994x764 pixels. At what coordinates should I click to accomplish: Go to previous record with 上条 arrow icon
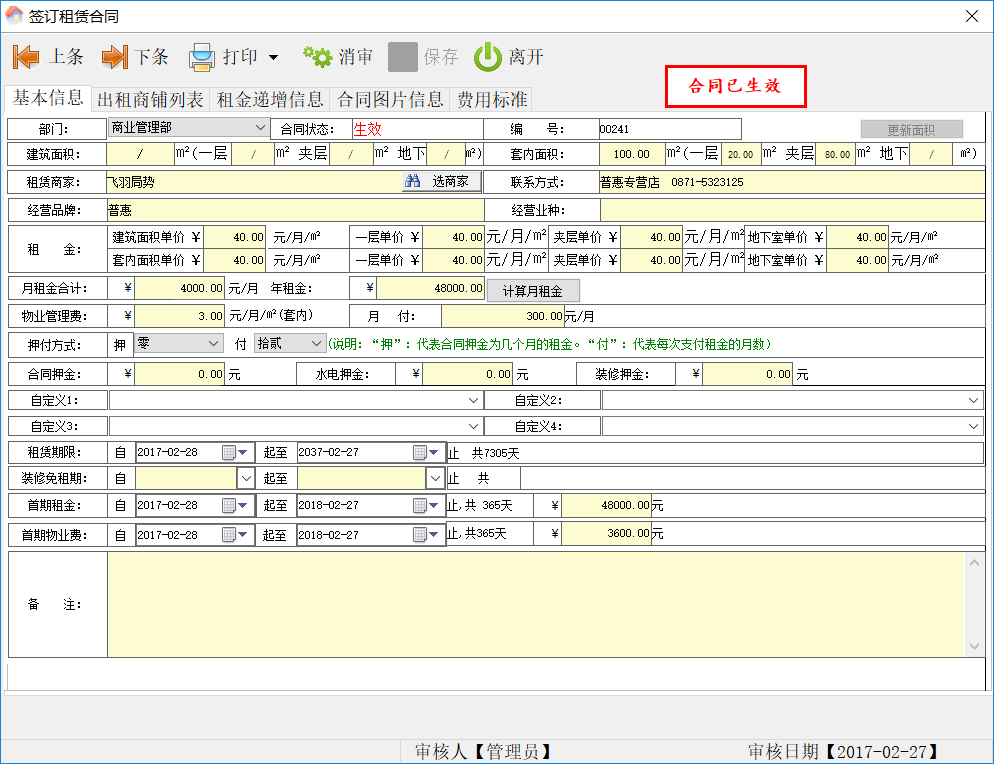pyautogui.click(x=26, y=57)
